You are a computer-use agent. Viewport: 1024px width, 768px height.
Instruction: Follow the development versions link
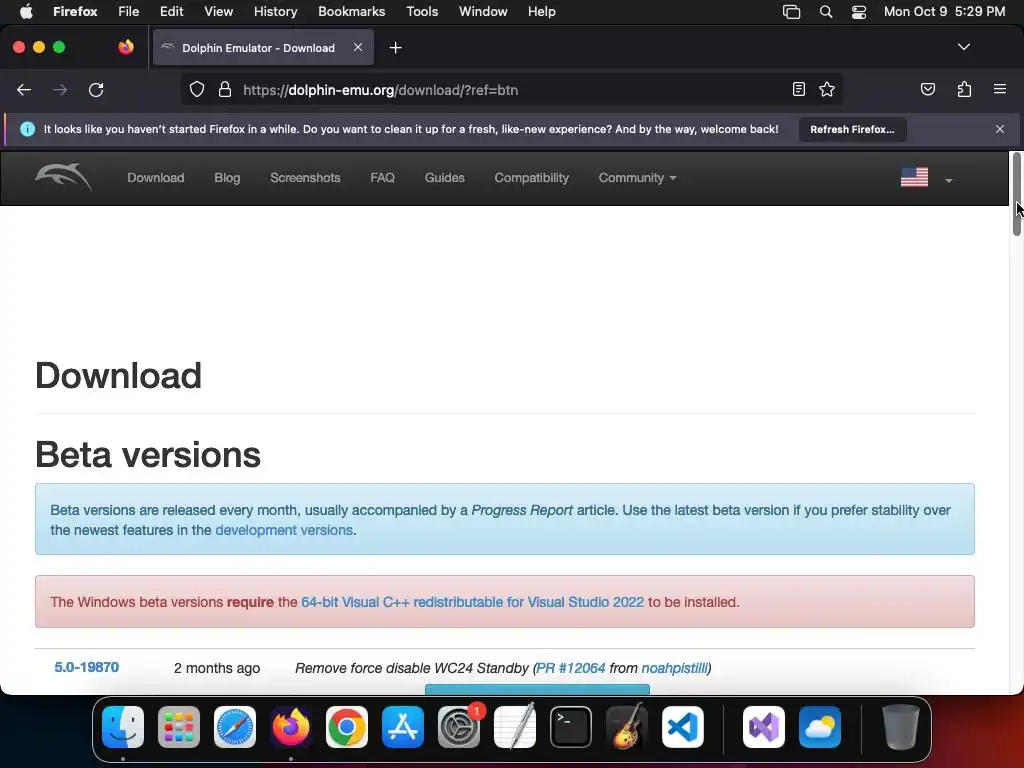click(x=284, y=530)
